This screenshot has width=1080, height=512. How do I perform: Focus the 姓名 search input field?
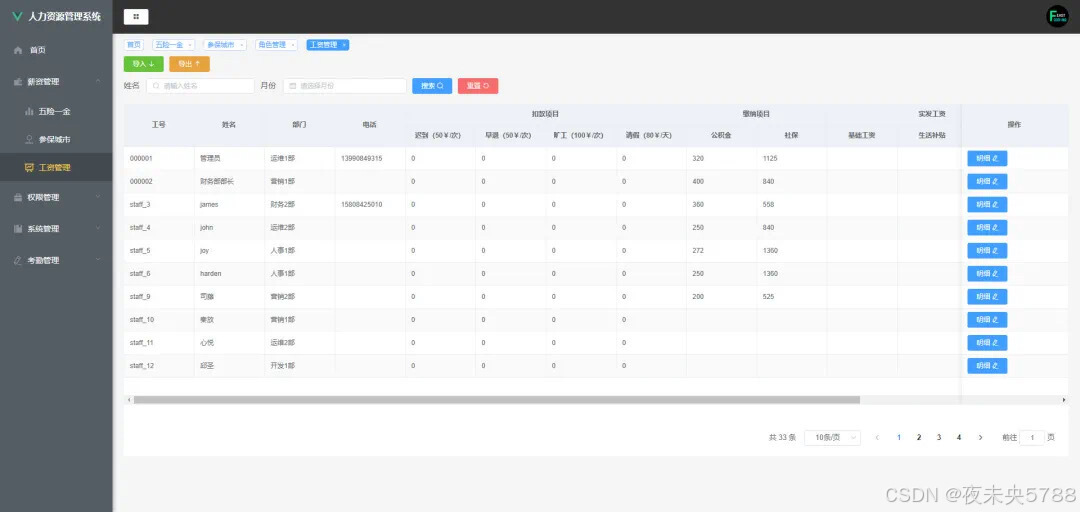click(200, 86)
